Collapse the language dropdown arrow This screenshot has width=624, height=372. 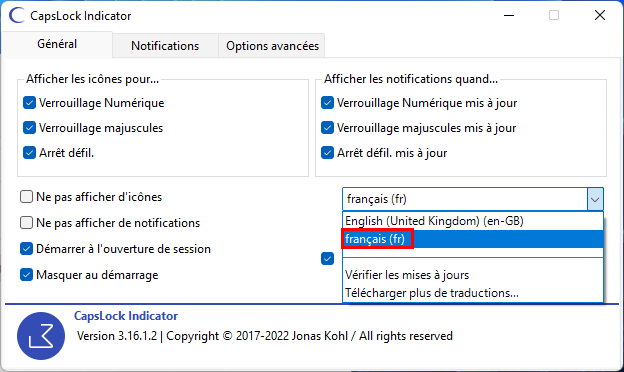coord(595,199)
